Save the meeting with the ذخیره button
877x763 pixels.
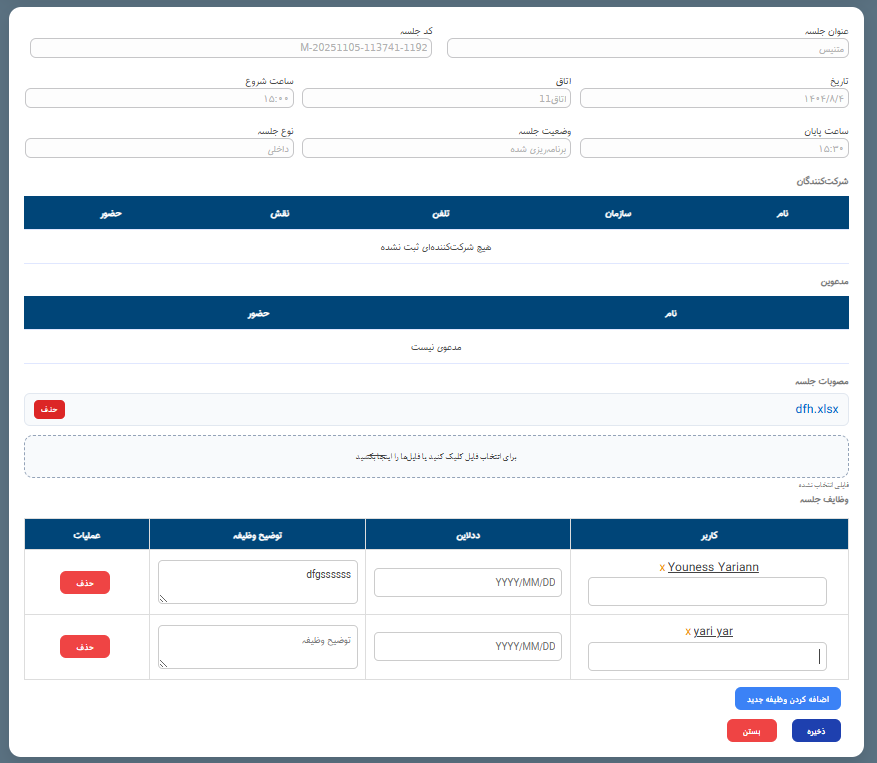[815, 730]
